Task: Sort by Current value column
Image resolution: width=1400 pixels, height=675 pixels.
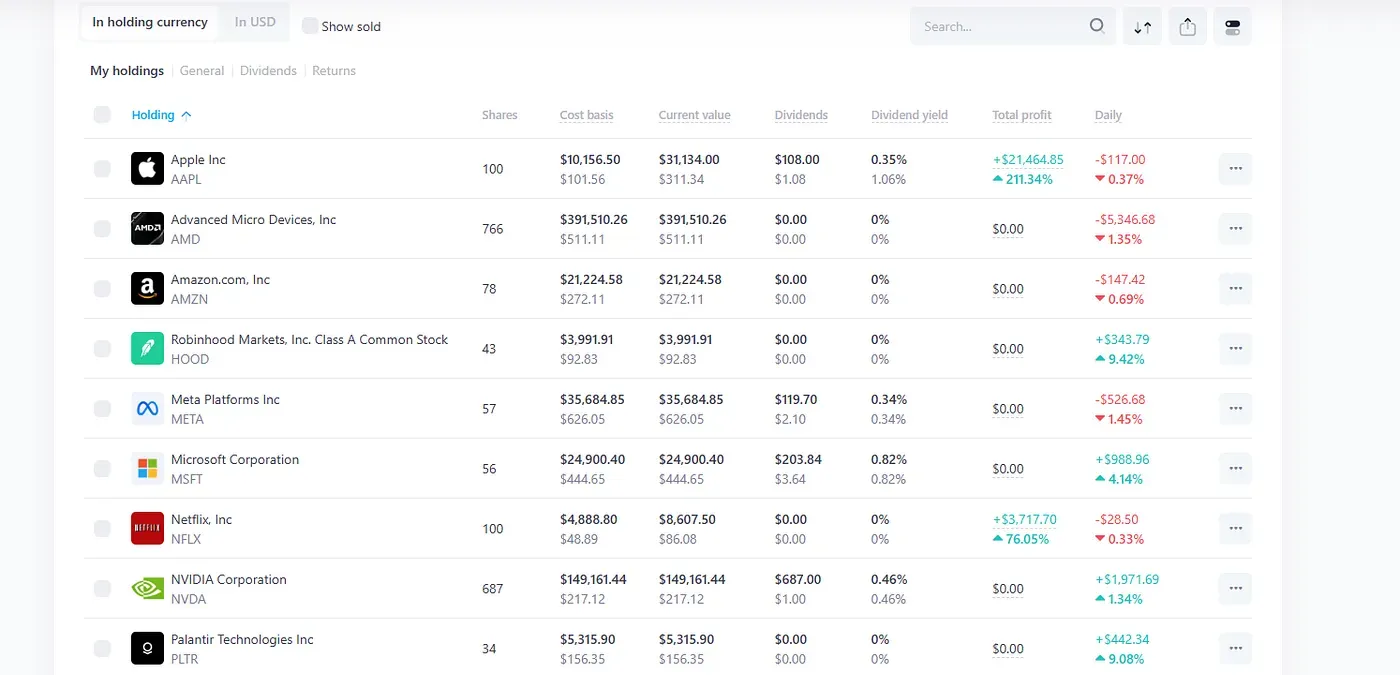Action: pos(694,115)
